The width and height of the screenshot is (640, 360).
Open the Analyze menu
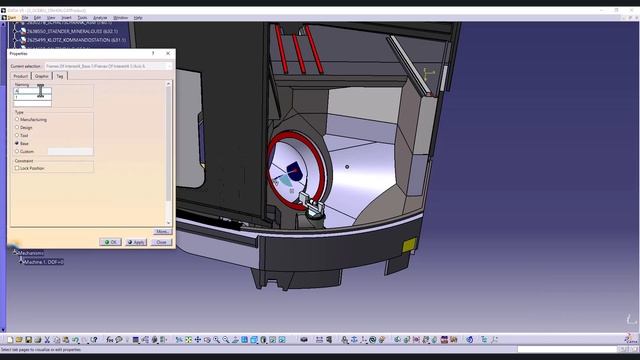click(100, 18)
